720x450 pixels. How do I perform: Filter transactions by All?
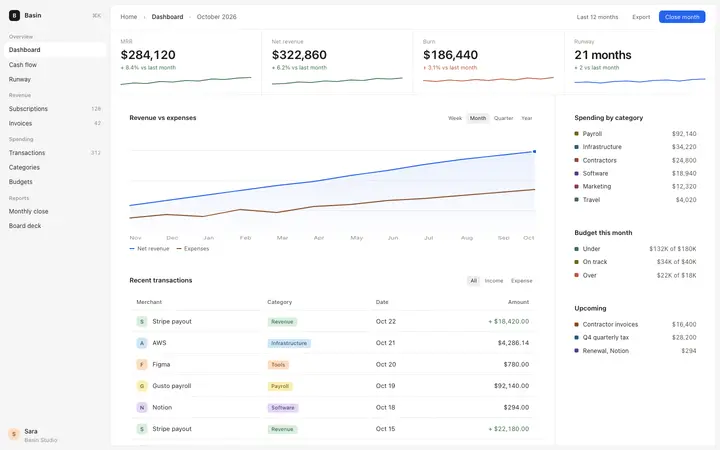point(473,281)
